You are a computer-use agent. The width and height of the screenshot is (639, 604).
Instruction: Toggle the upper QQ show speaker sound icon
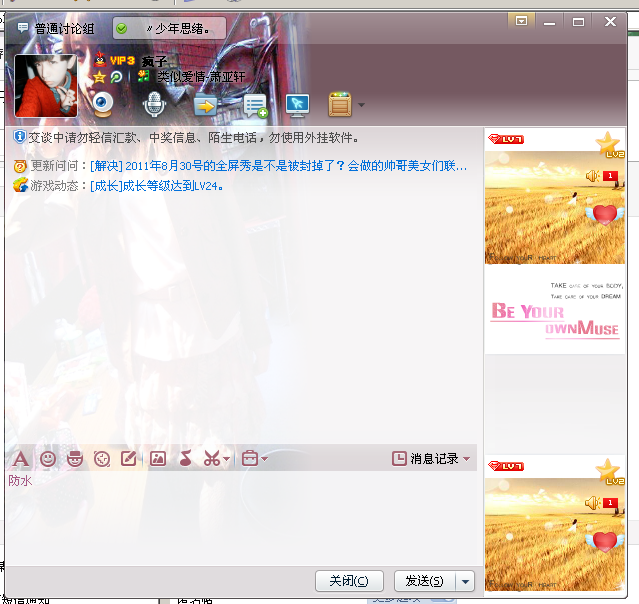pos(593,176)
